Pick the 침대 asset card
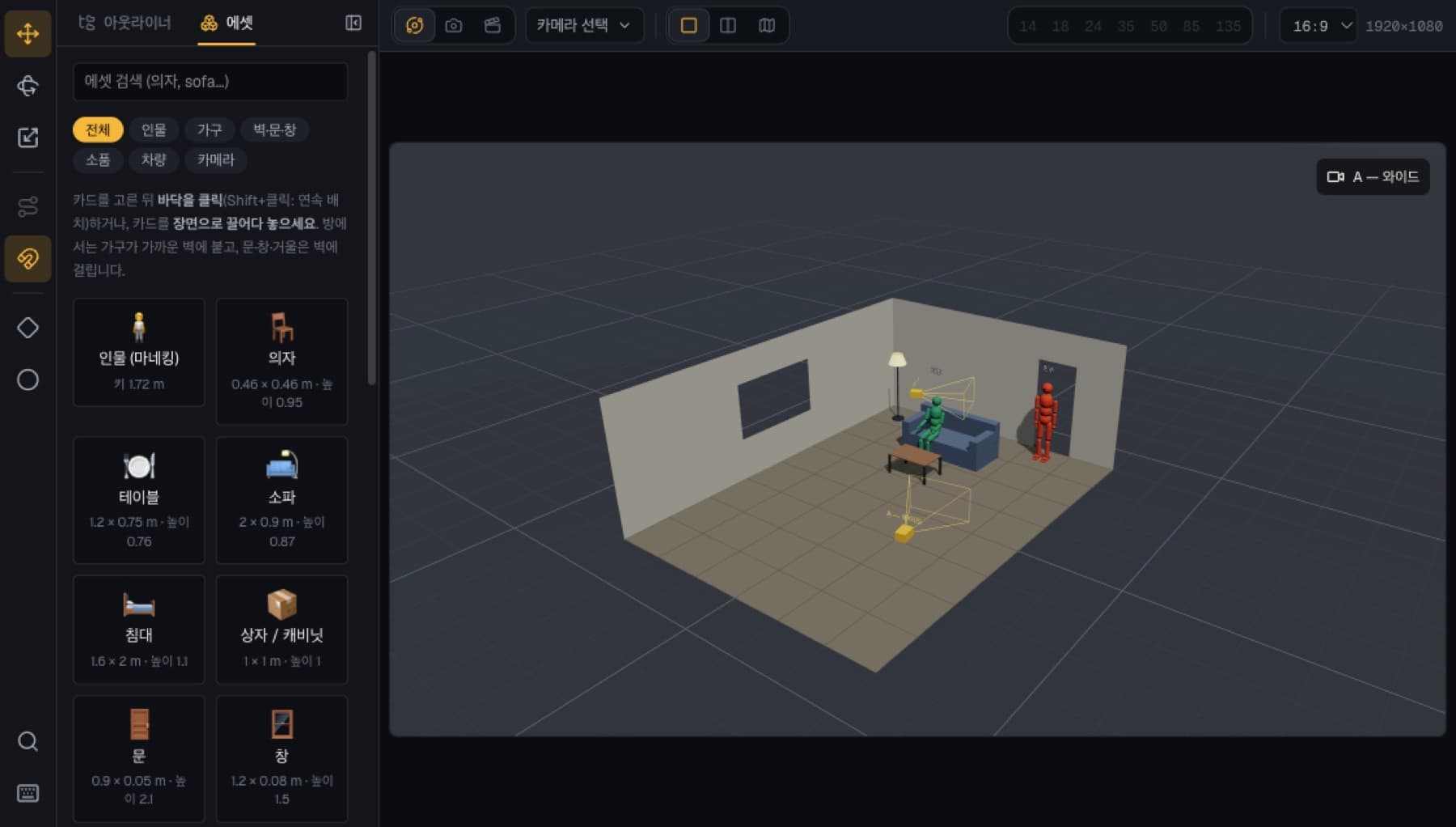1456x827 pixels. coord(139,630)
